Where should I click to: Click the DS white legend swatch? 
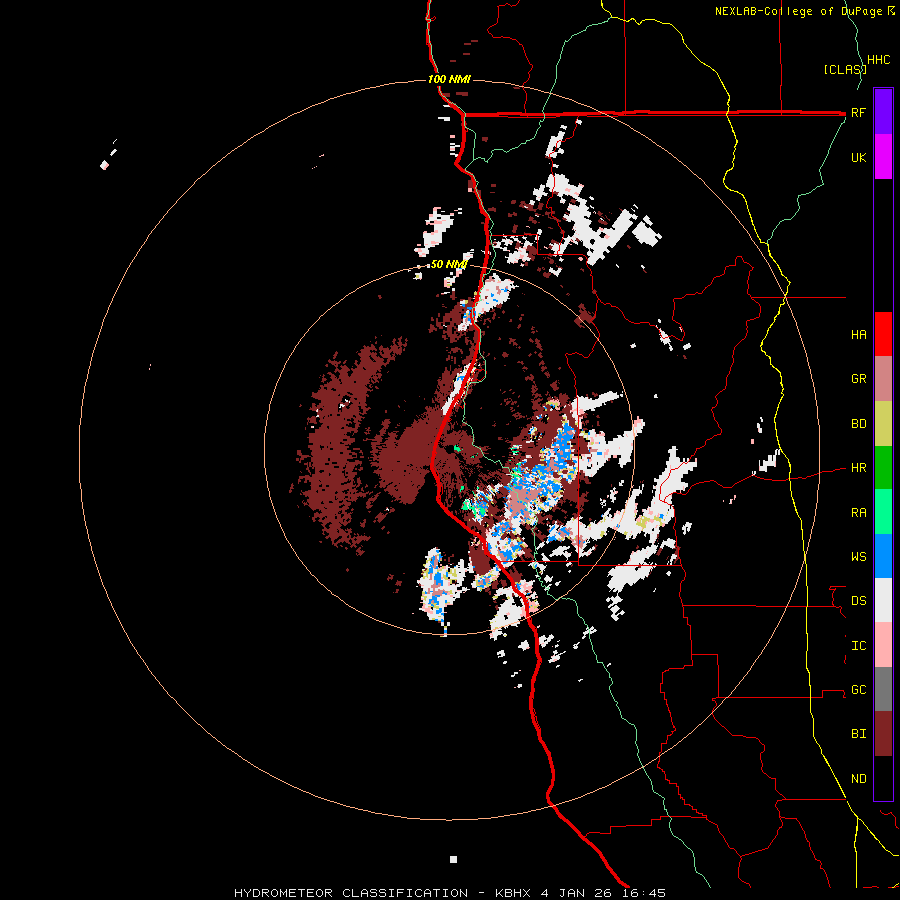point(883,600)
